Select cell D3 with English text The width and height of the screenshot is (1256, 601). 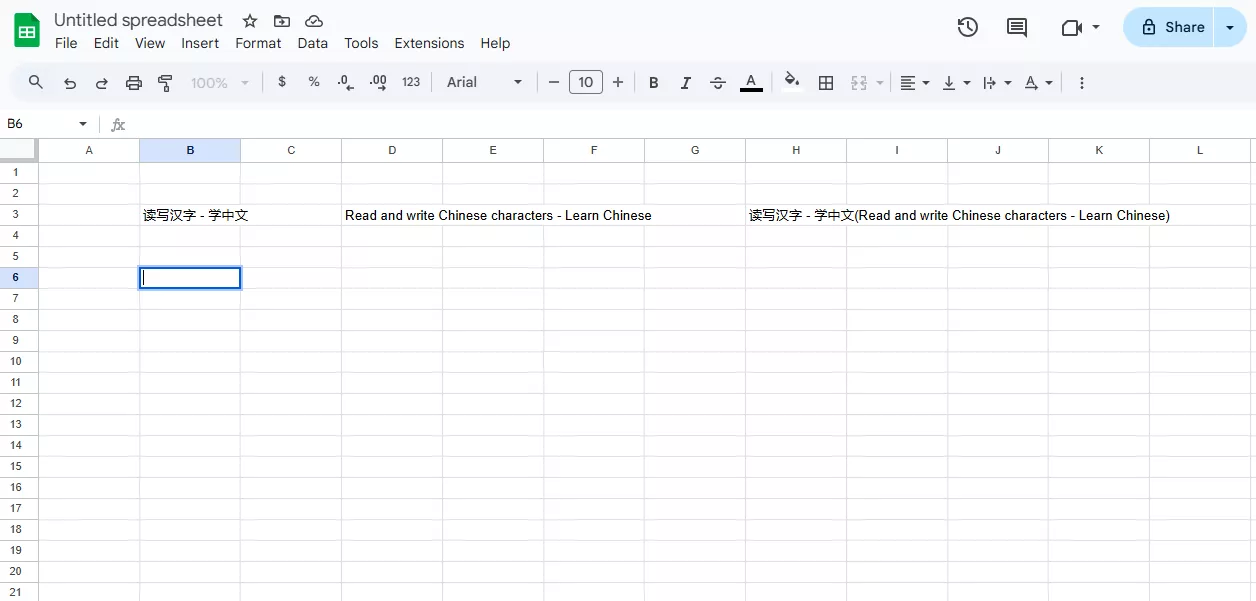pyautogui.click(x=392, y=215)
